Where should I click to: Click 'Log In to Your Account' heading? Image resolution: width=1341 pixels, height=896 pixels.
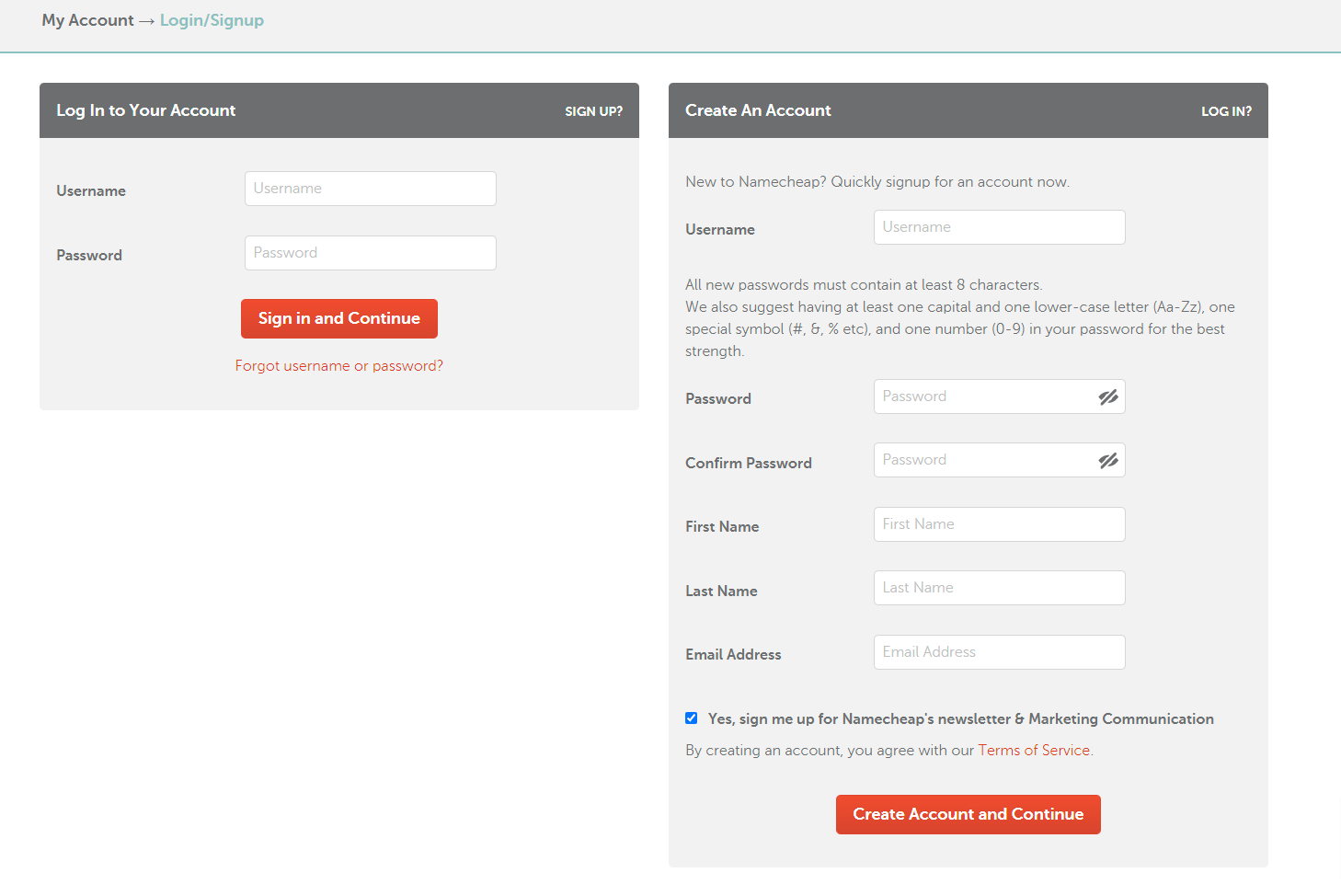(x=146, y=110)
